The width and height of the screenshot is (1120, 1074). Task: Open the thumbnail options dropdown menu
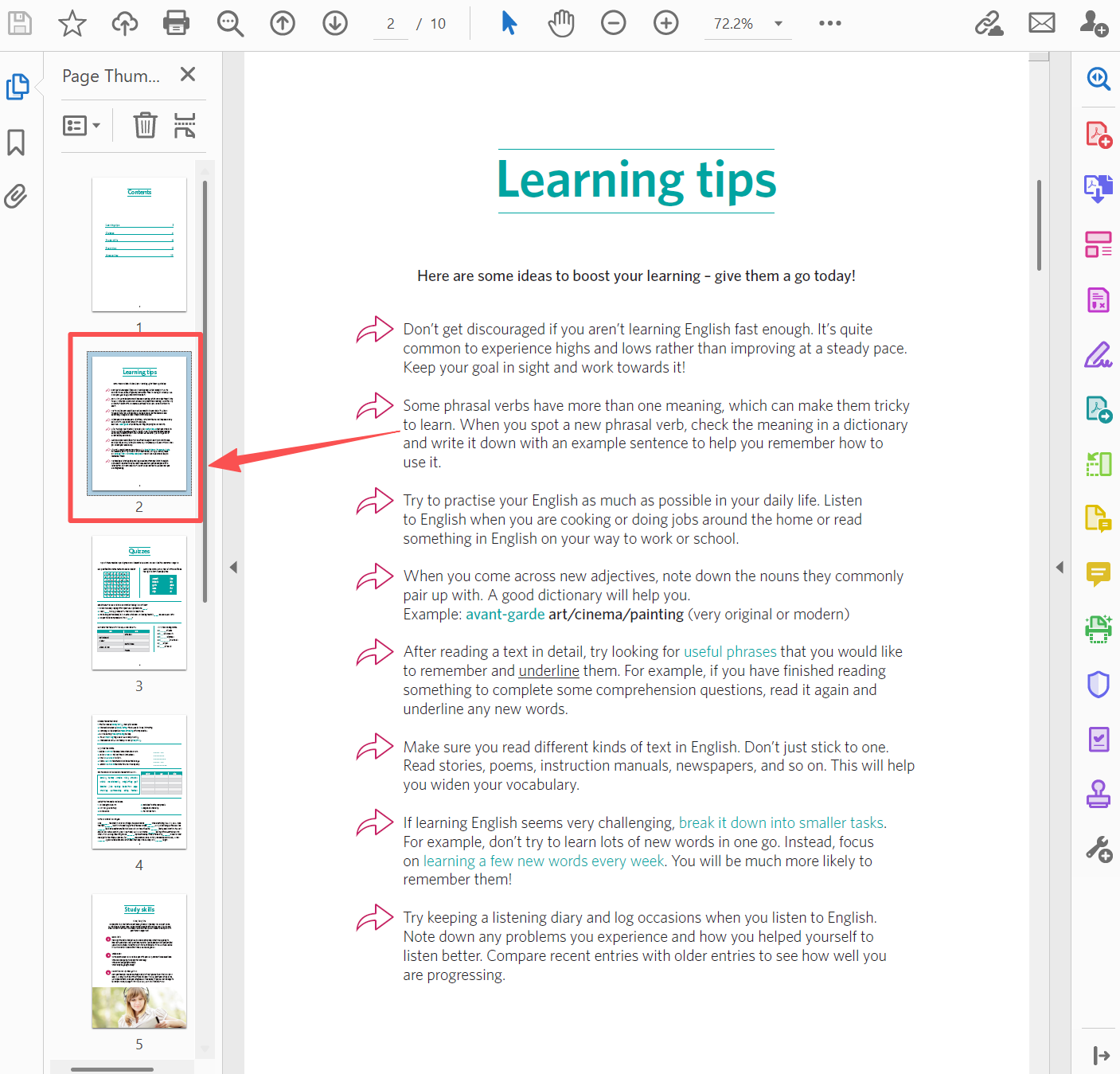[x=82, y=126]
